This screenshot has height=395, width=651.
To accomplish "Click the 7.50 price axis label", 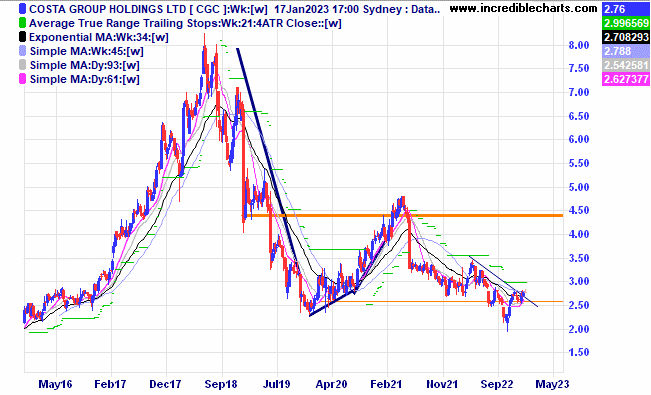I will point(579,69).
